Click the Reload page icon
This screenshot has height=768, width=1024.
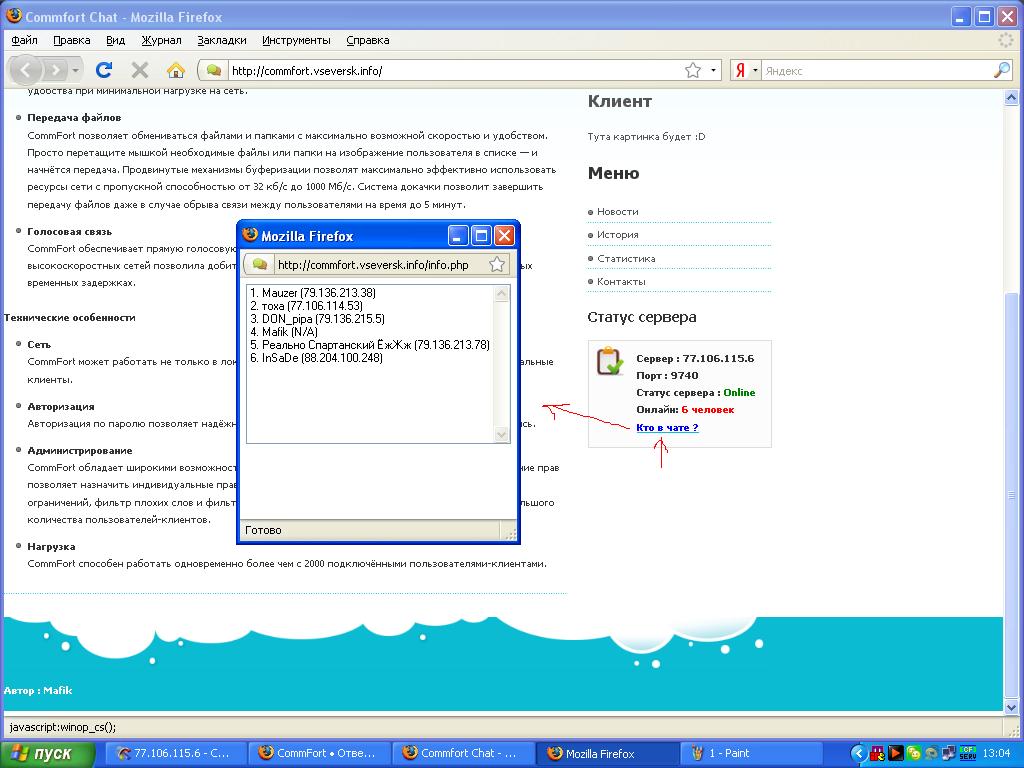[x=103, y=70]
